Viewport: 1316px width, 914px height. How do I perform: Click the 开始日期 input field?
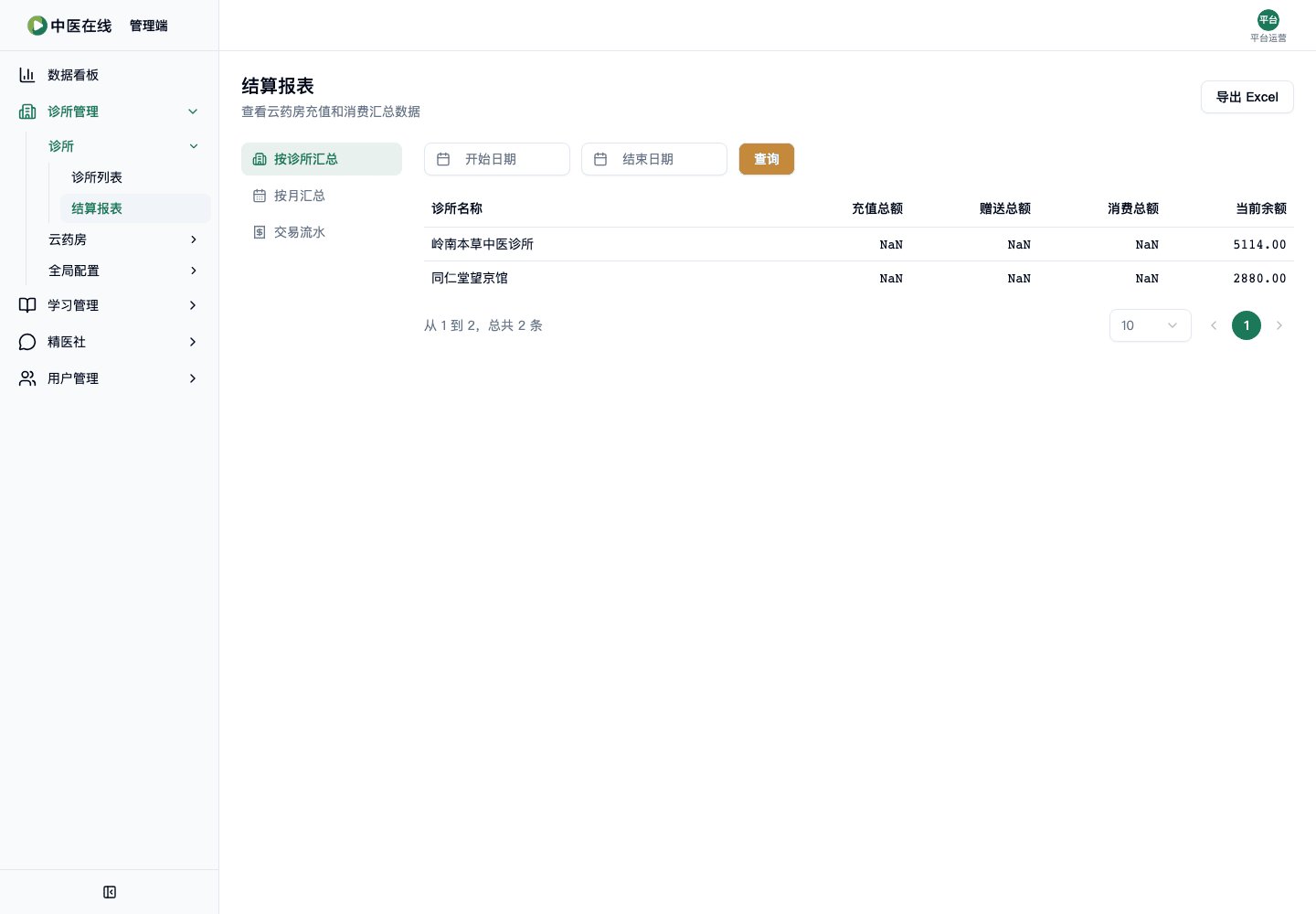click(x=497, y=159)
